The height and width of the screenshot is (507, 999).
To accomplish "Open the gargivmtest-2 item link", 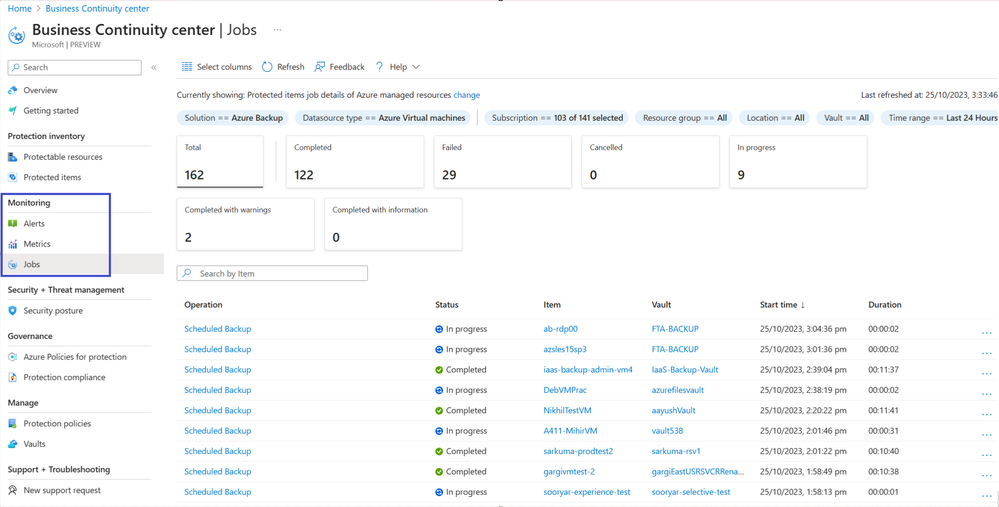I will point(570,472).
